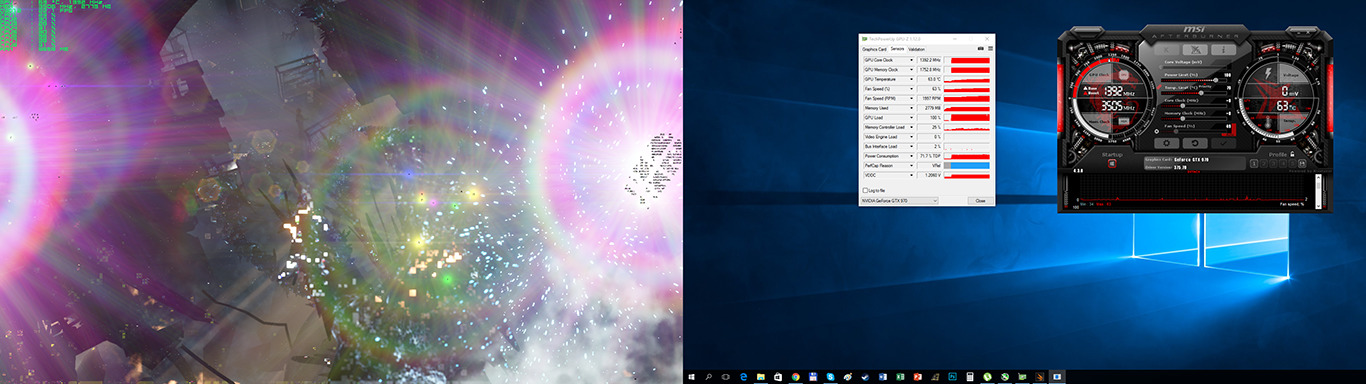1366x384 pixels.
Task: Adjust the Power Limit slider in Afterburner
Action: click(1195, 80)
